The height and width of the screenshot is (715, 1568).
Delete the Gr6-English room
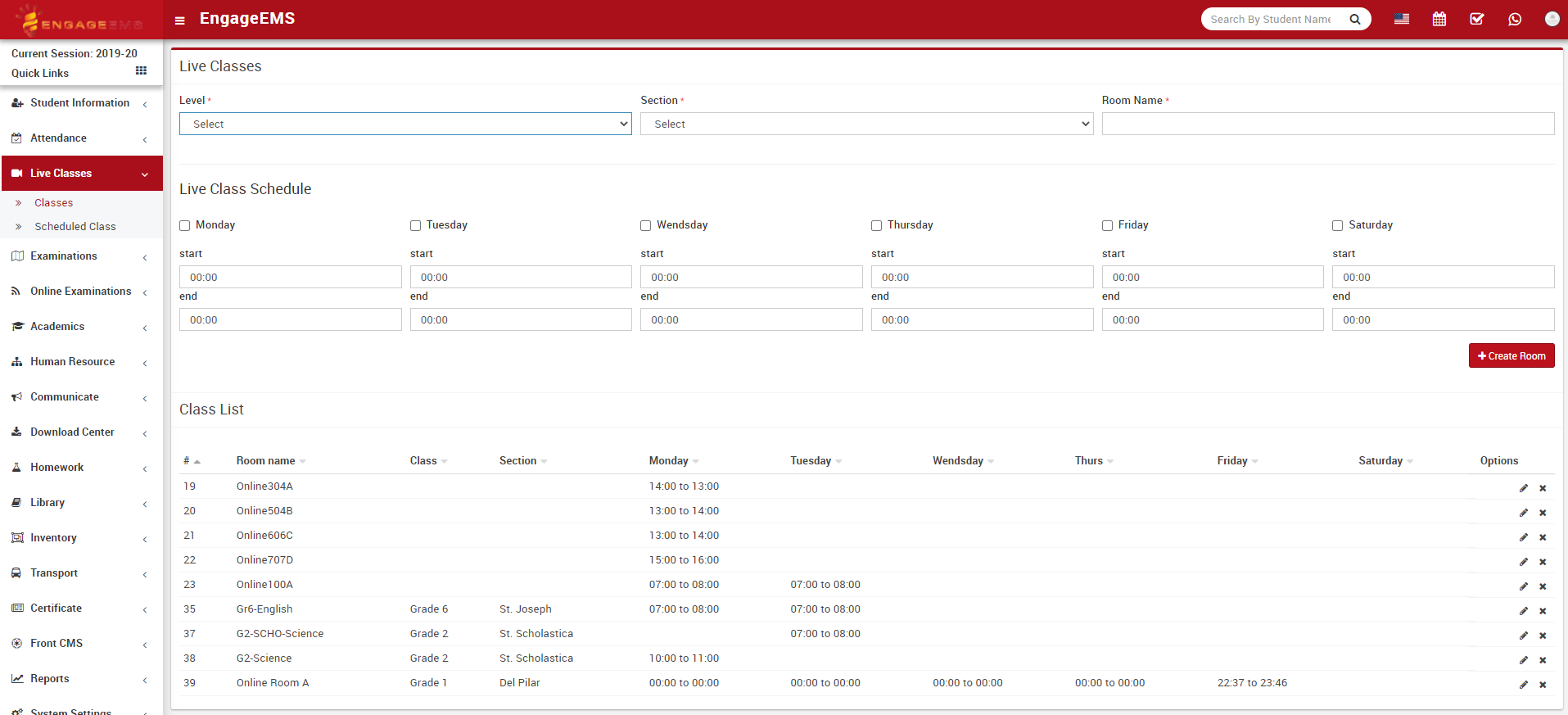tap(1543, 611)
